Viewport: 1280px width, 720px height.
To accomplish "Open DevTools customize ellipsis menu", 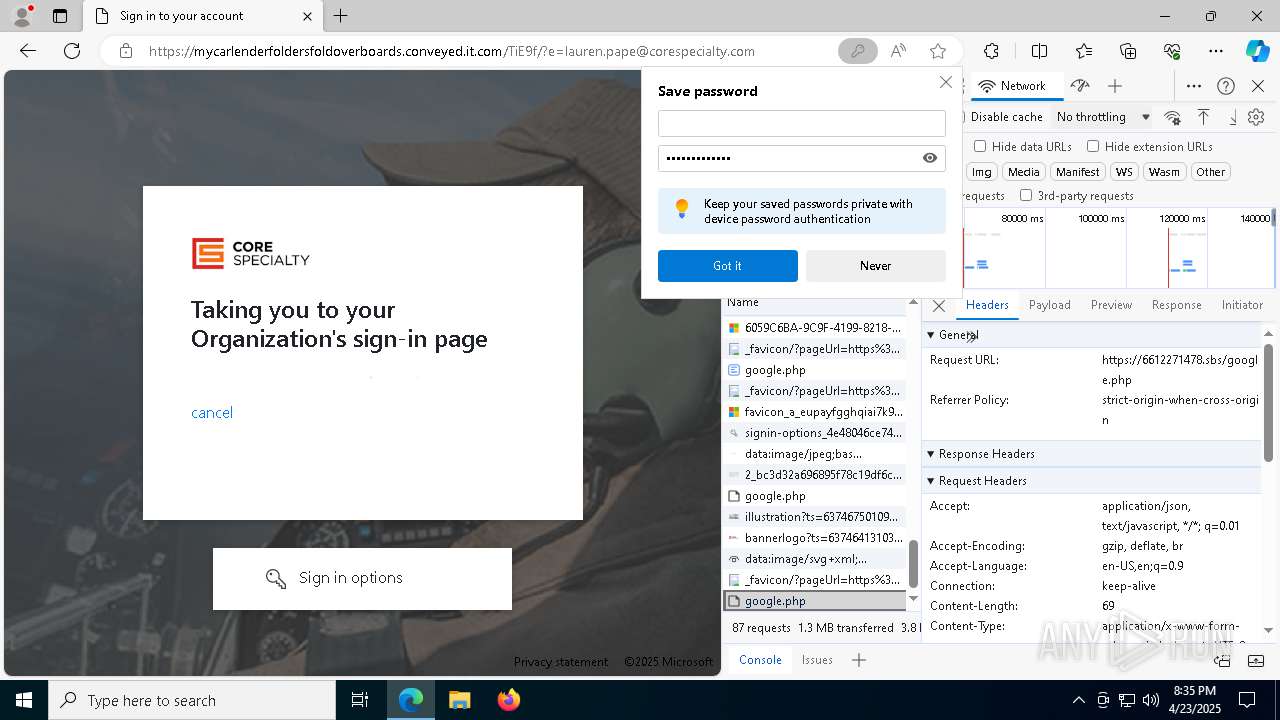I will 1194,86.
